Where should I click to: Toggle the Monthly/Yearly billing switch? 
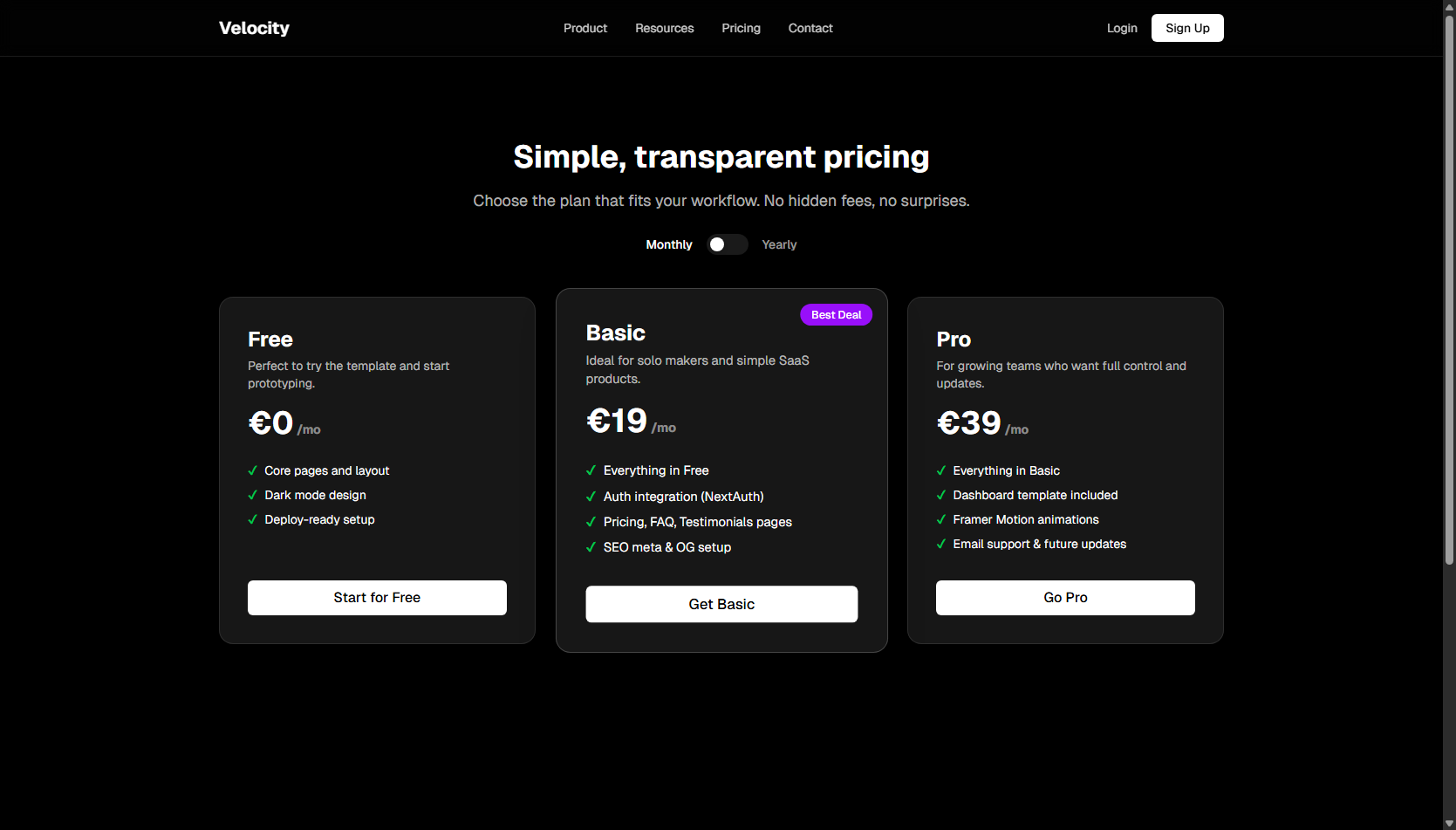pyautogui.click(x=727, y=244)
